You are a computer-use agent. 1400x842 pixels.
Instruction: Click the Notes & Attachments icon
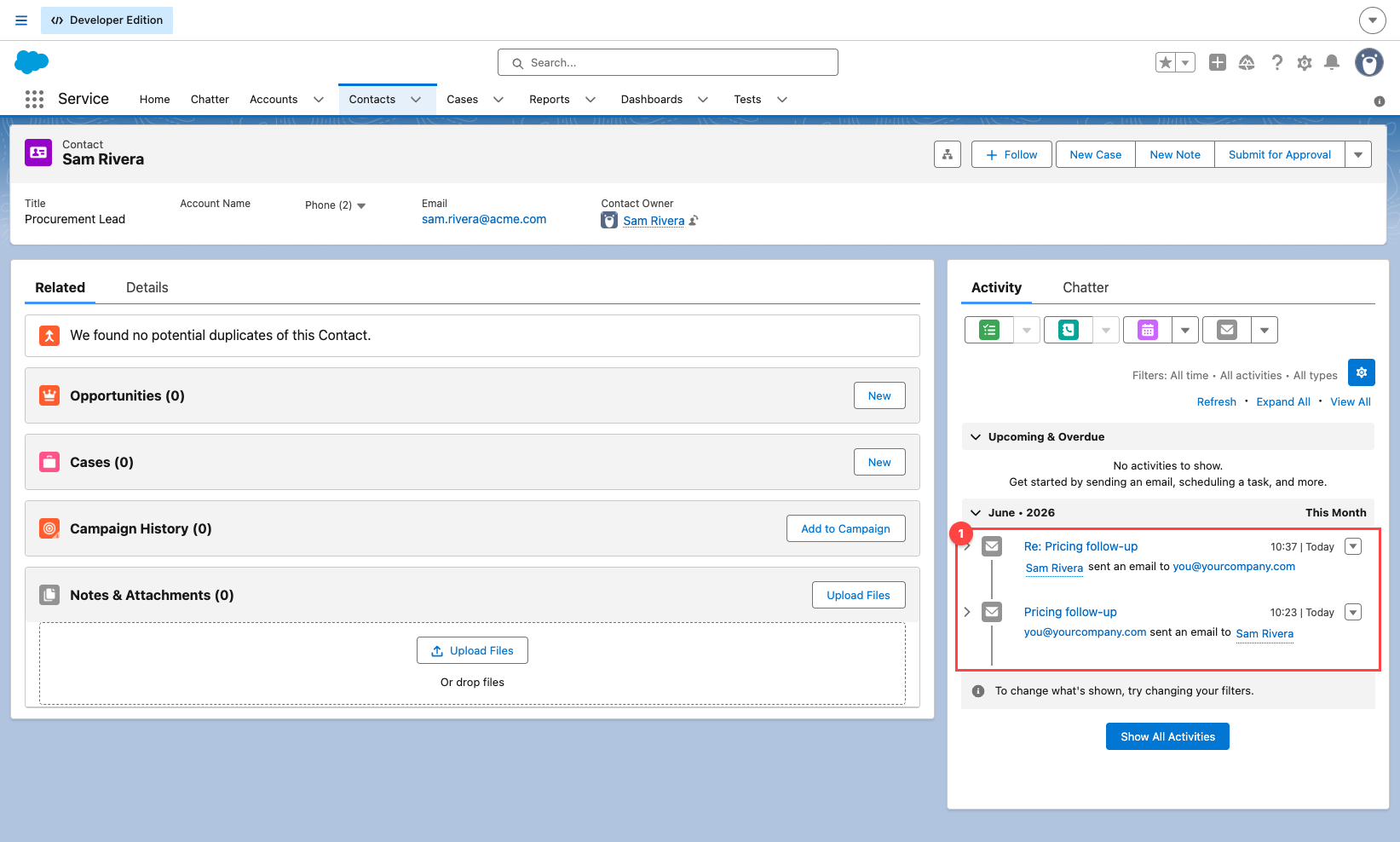point(49,595)
